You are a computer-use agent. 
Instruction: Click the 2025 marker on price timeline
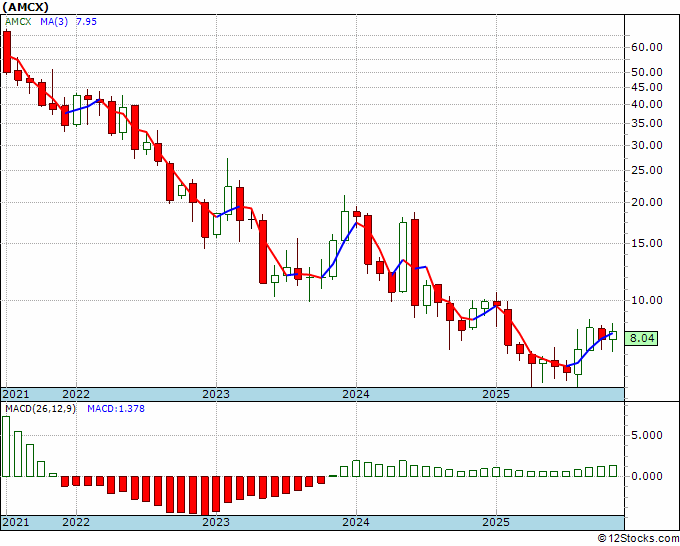(x=497, y=394)
